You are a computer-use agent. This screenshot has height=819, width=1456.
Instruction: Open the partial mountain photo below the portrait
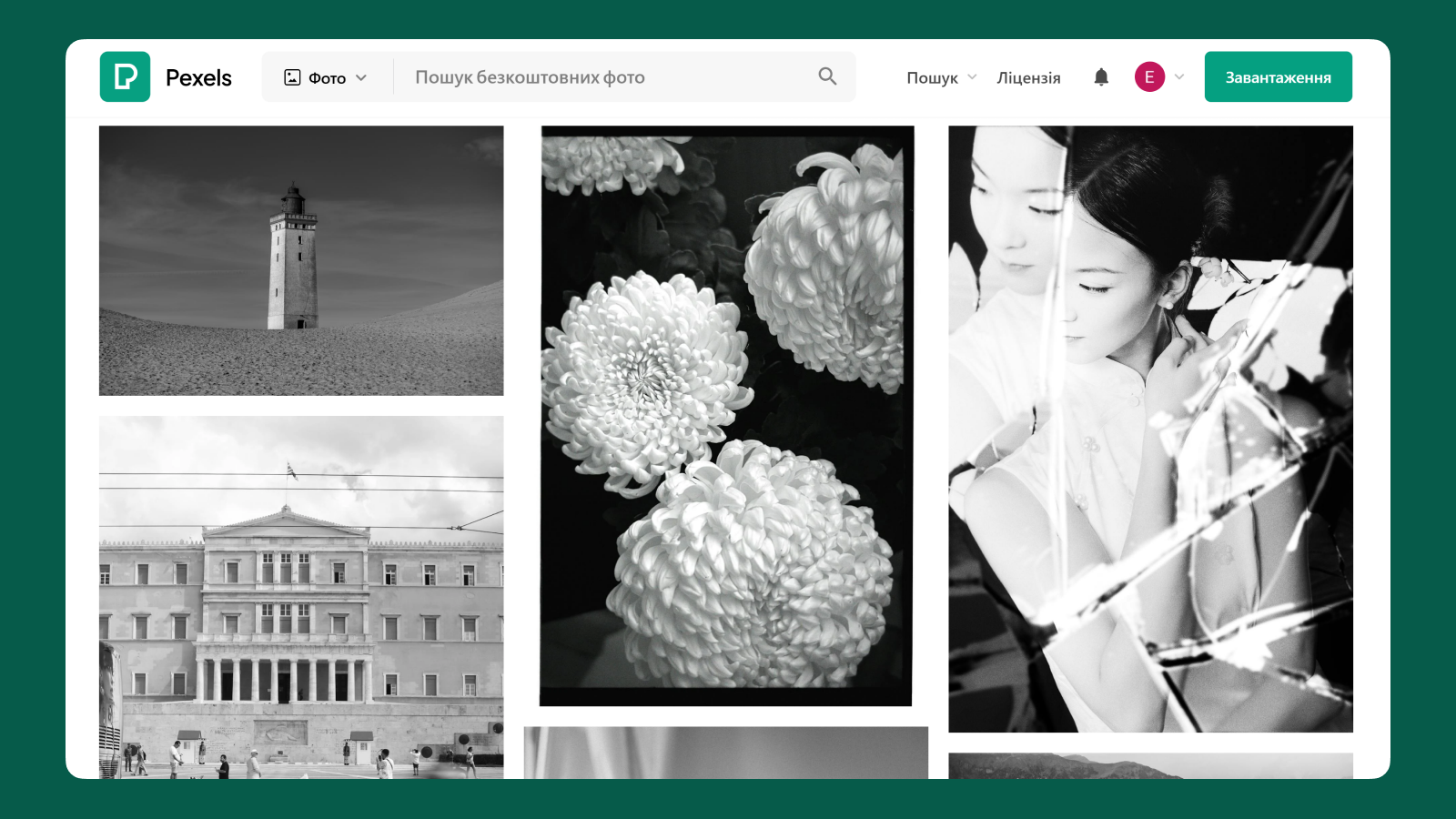tap(1150, 765)
